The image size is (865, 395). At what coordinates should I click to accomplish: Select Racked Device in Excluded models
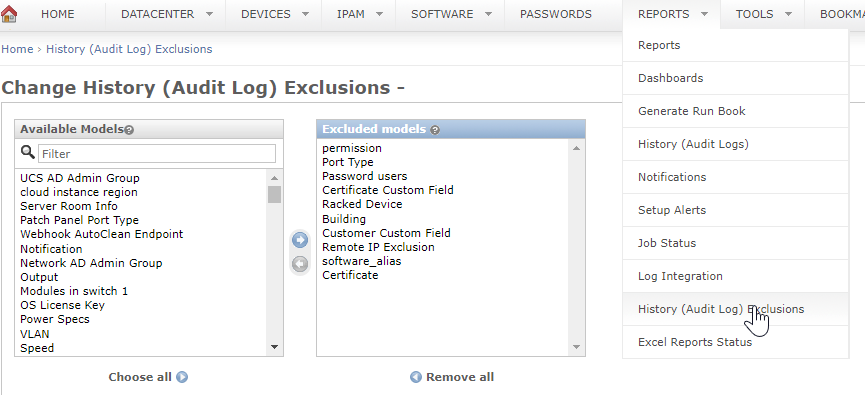tap(362, 204)
